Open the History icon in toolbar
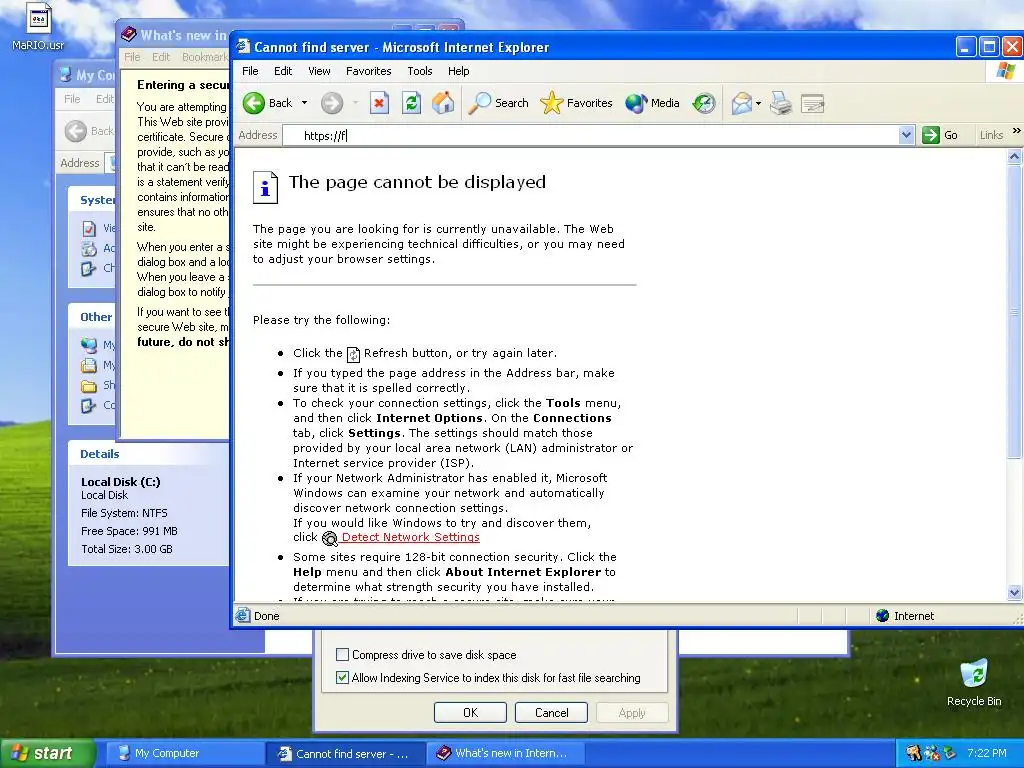Viewport: 1024px width, 768px height. click(703, 103)
